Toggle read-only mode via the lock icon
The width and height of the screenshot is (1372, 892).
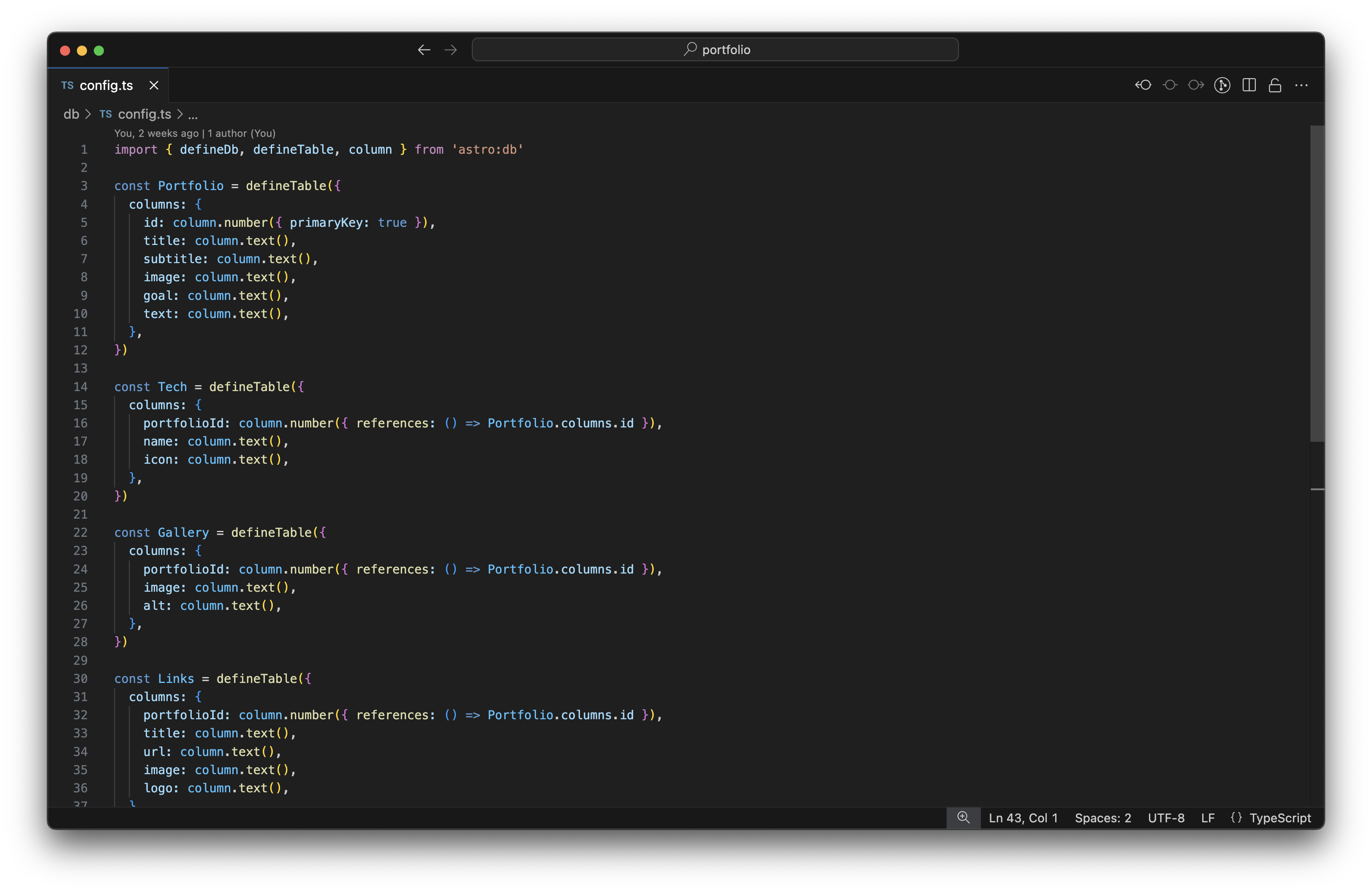[1274, 85]
